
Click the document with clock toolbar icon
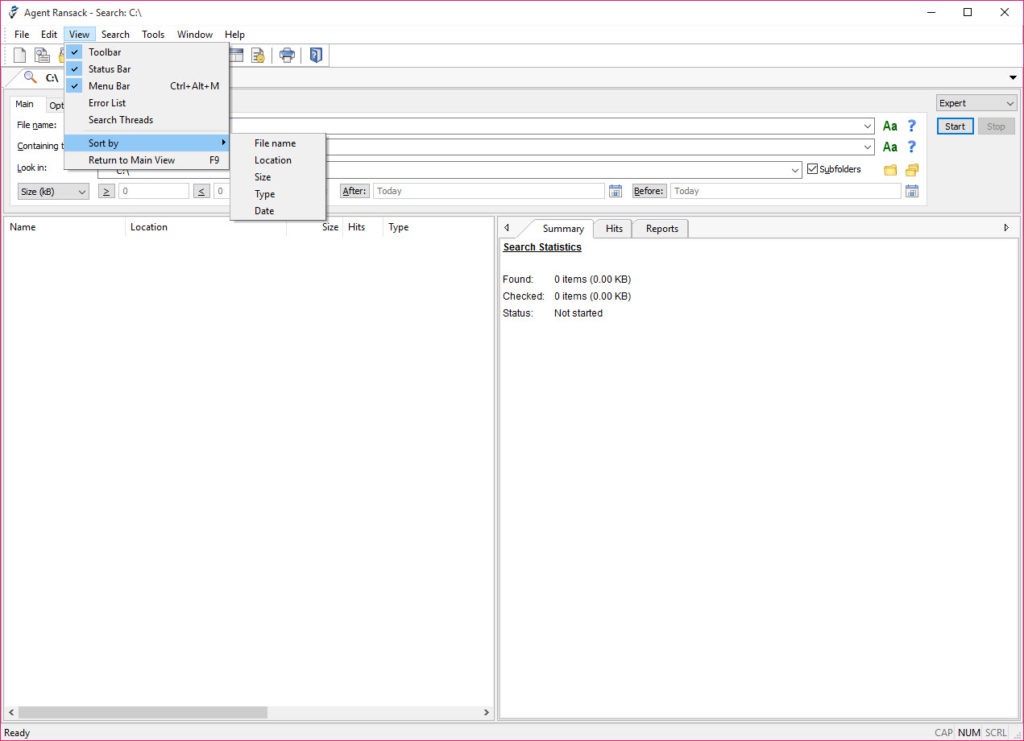258,55
